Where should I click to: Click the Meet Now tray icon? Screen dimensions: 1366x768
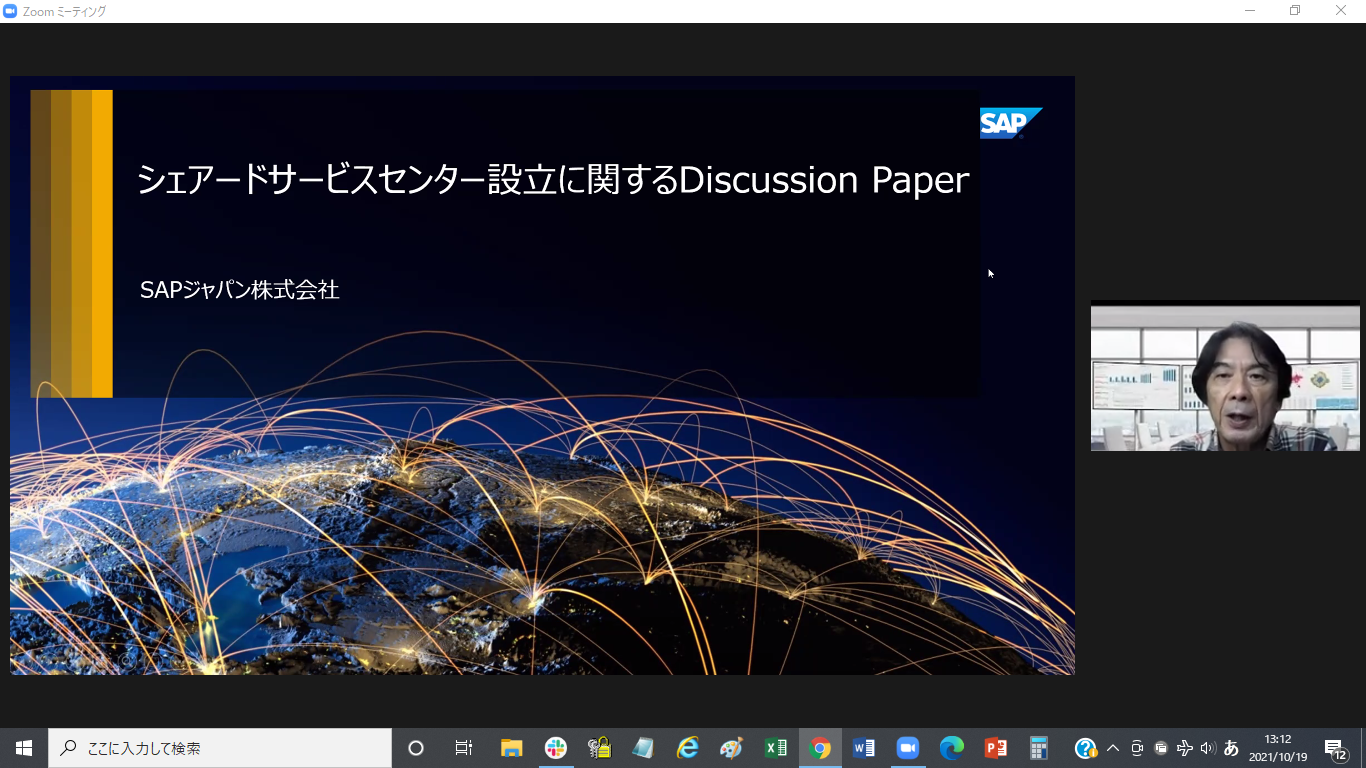pos(1137,748)
